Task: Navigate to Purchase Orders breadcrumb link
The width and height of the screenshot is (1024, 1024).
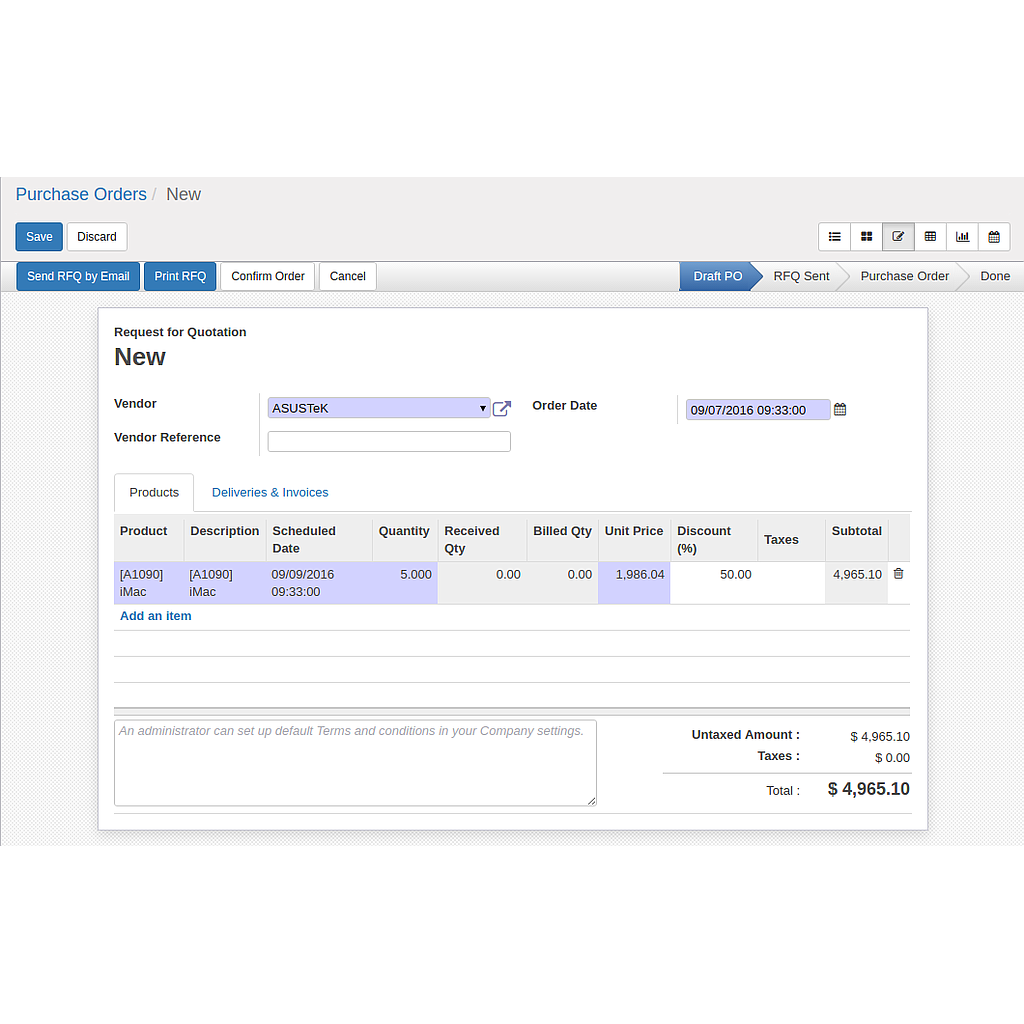Action: pos(81,194)
